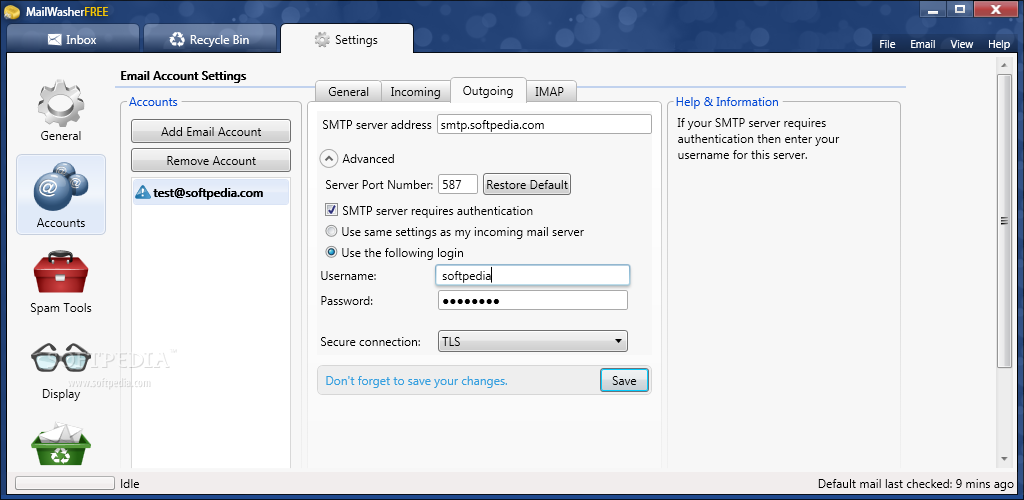This screenshot has height=500, width=1024.
Task: Collapse the Advanced section
Action: (x=328, y=158)
